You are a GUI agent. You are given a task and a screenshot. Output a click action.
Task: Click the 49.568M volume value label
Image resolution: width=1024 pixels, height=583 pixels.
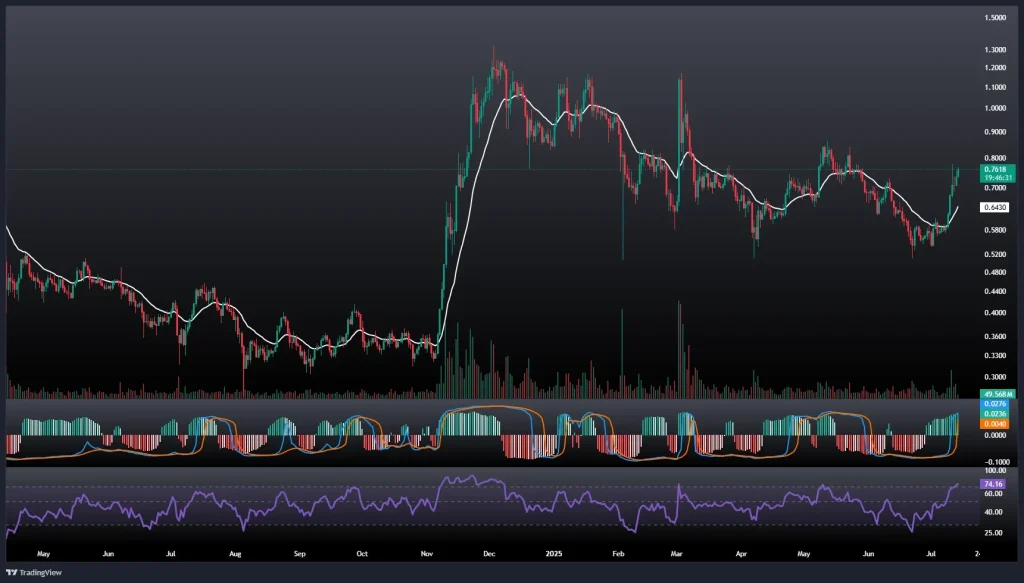click(995, 393)
